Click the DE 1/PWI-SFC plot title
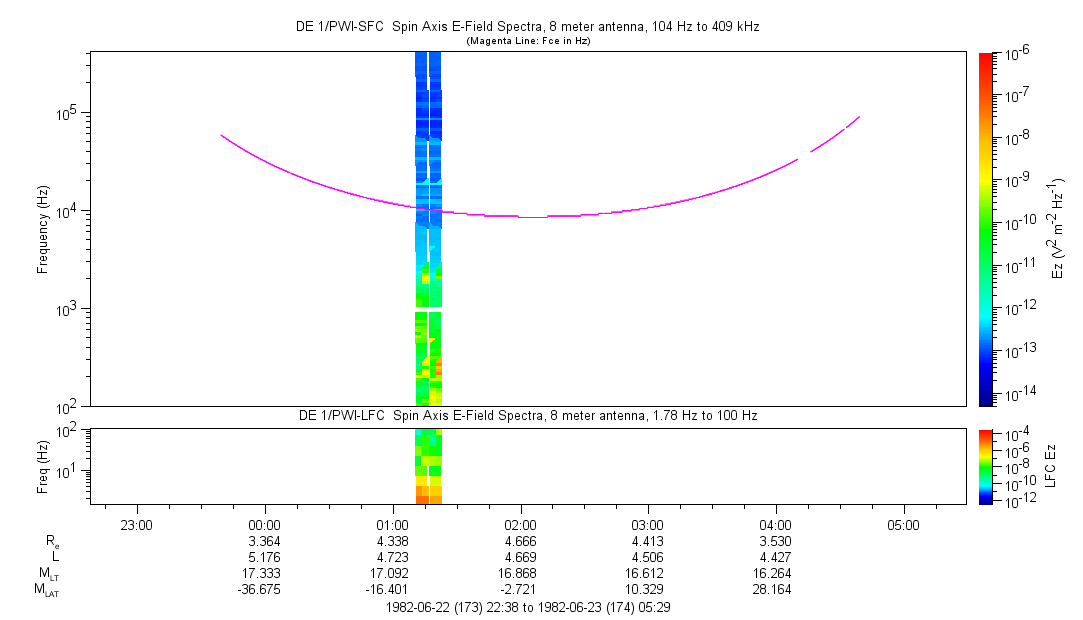The image size is (1083, 620). point(527,27)
